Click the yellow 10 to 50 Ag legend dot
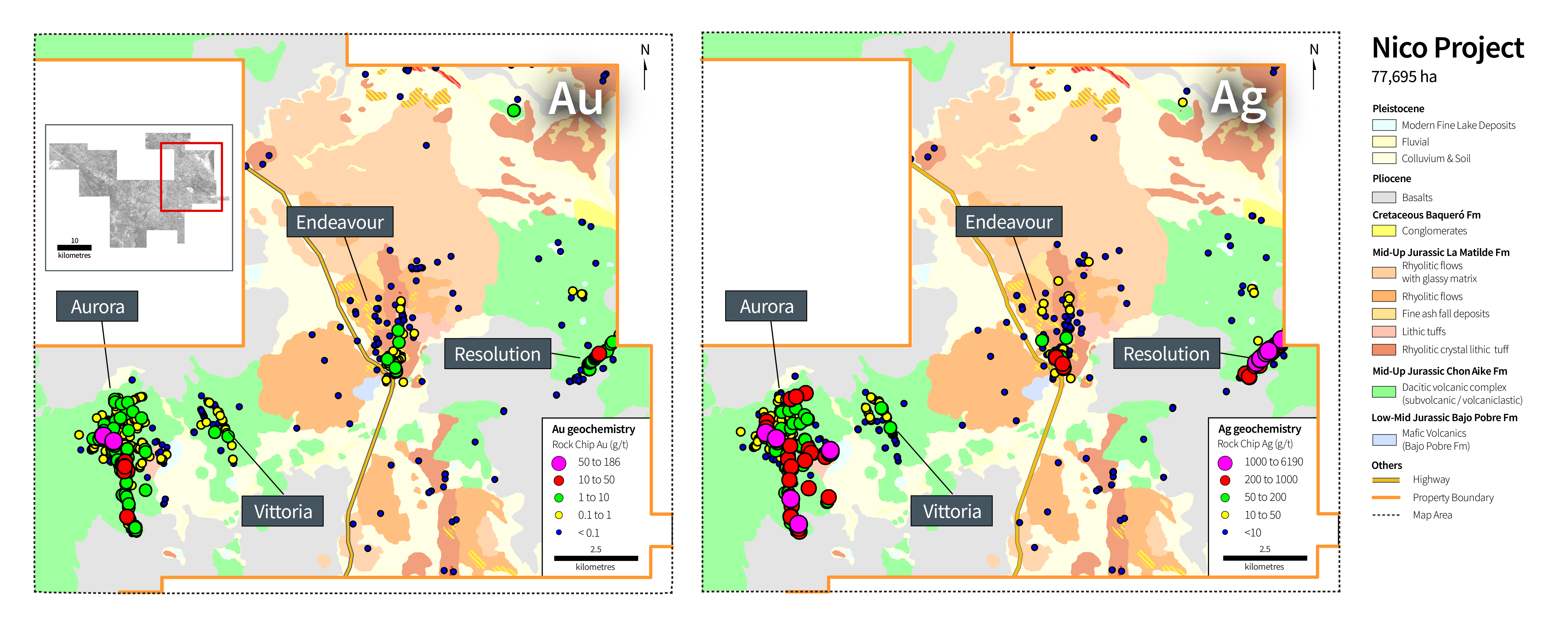 pos(1225,515)
